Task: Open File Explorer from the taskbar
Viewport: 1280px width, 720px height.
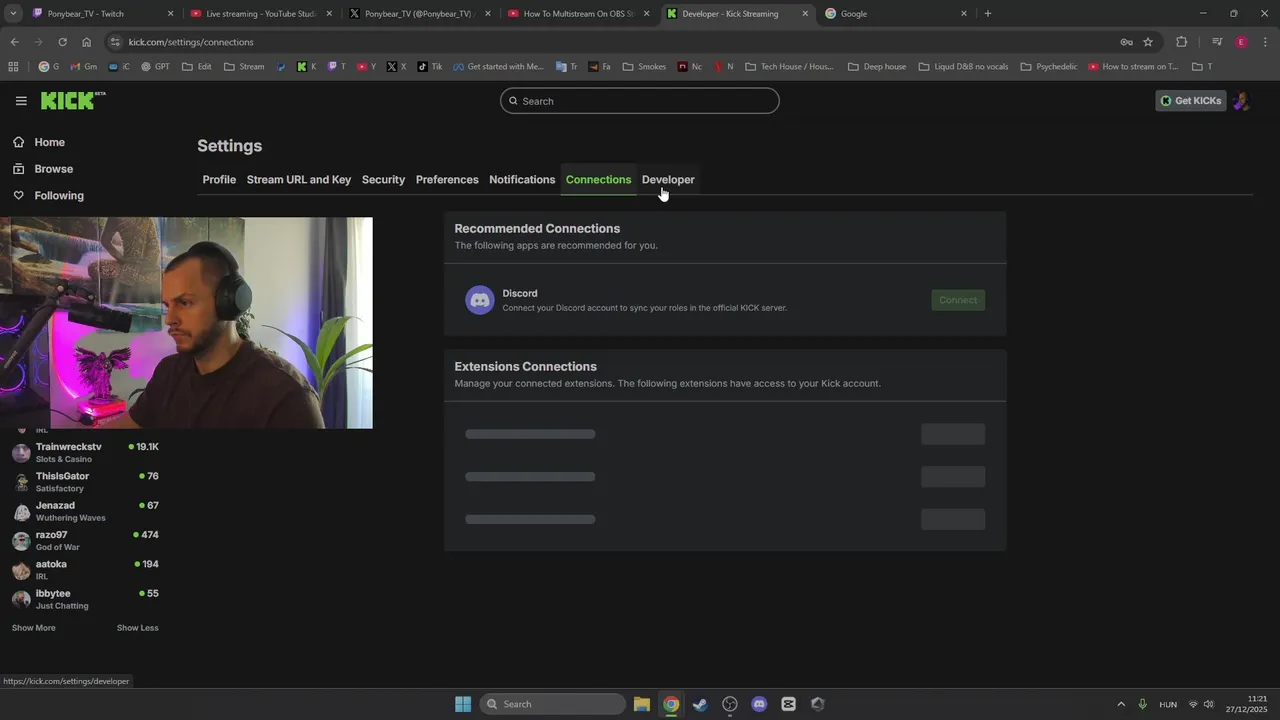Action: (x=642, y=704)
